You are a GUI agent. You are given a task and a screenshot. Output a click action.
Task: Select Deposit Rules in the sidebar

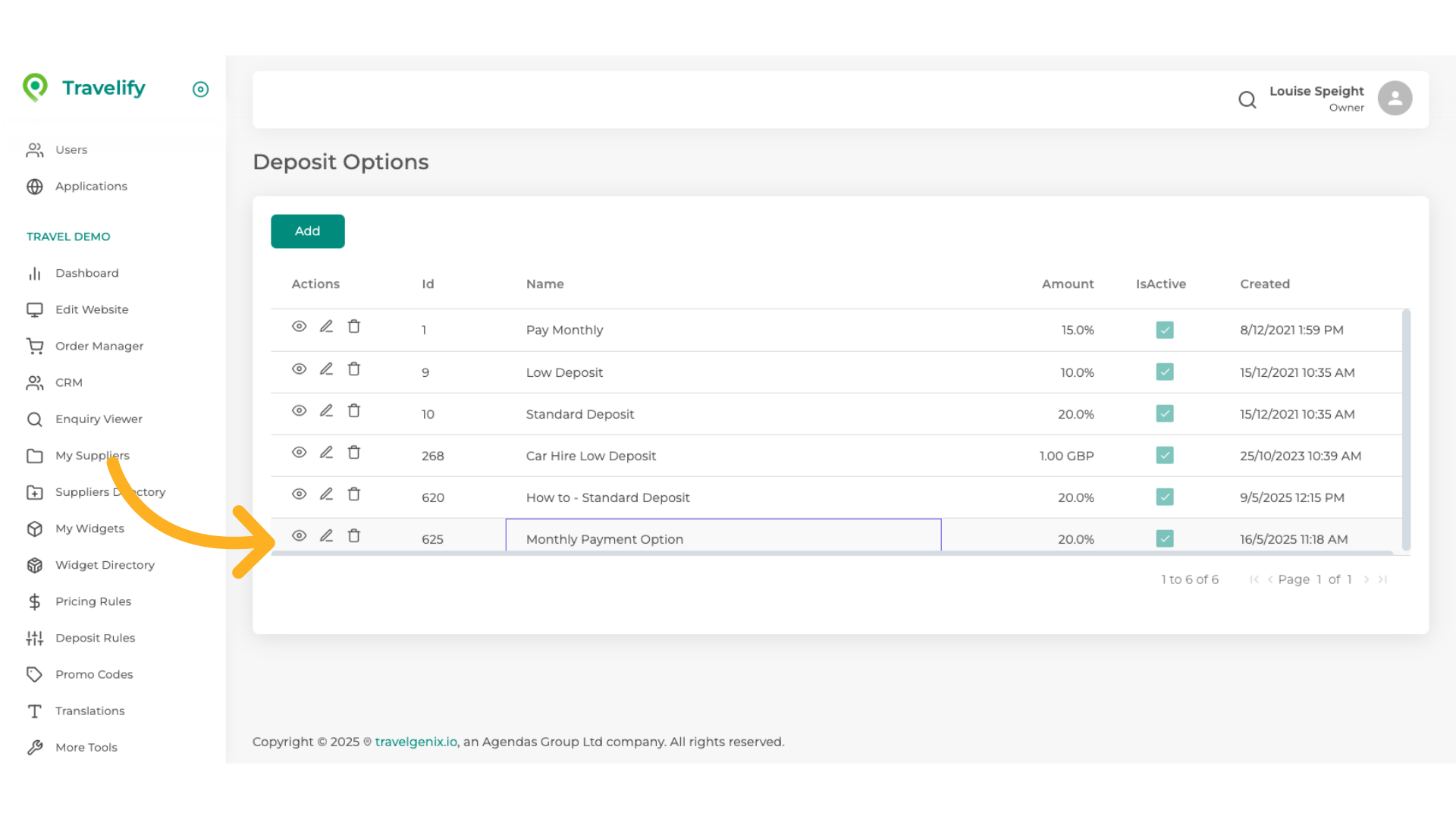pos(96,638)
